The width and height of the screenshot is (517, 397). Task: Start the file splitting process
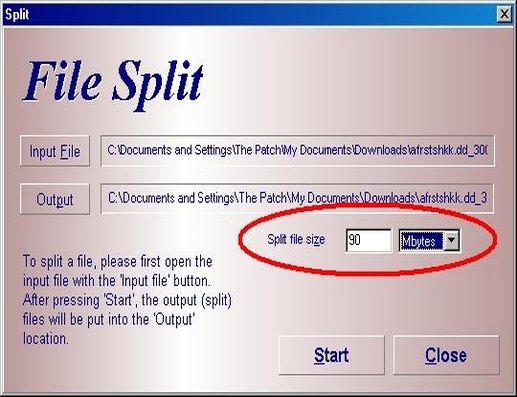pos(331,355)
